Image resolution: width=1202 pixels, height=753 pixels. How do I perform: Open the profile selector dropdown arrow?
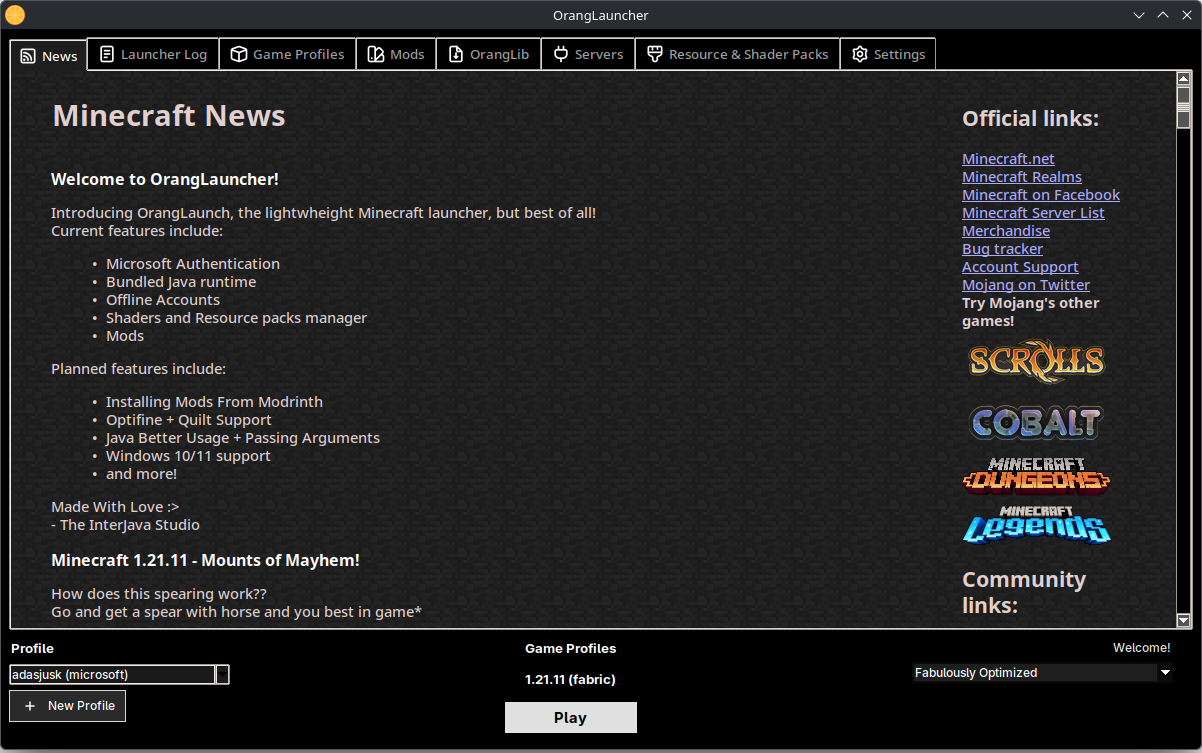[x=222, y=674]
